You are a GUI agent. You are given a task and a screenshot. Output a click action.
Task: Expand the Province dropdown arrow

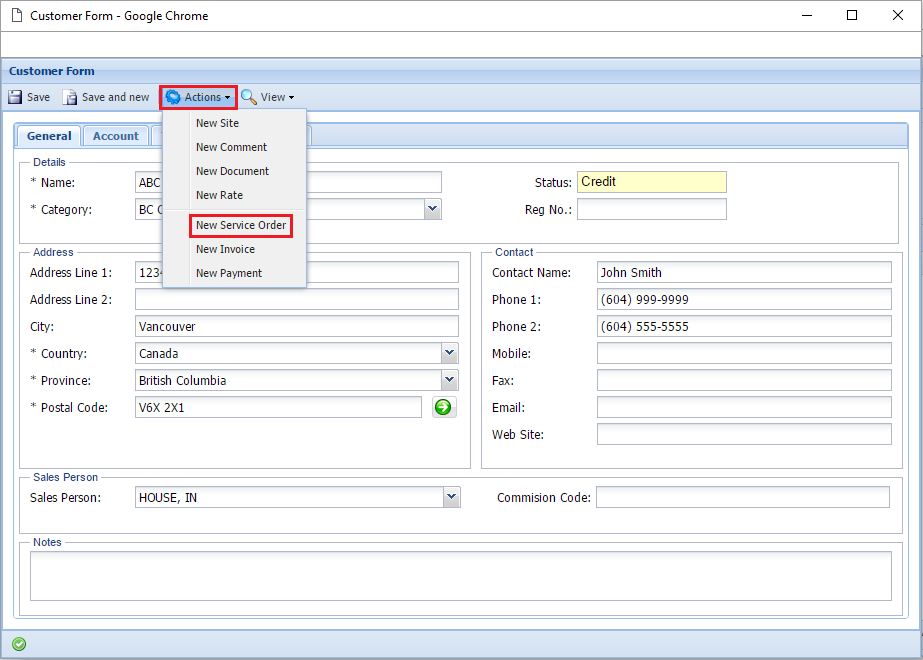450,380
